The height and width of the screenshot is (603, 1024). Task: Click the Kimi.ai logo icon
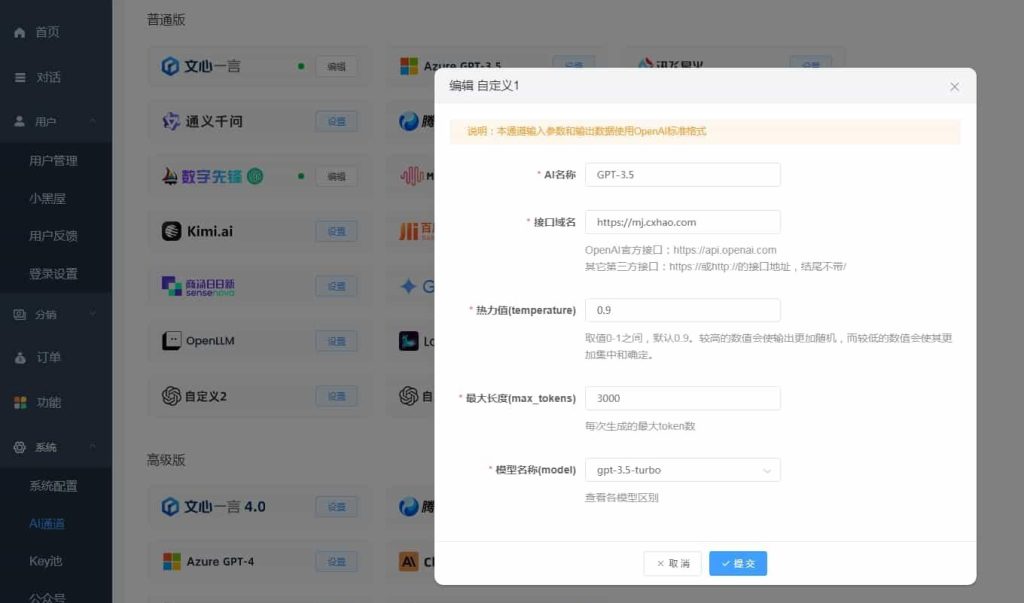coord(171,231)
